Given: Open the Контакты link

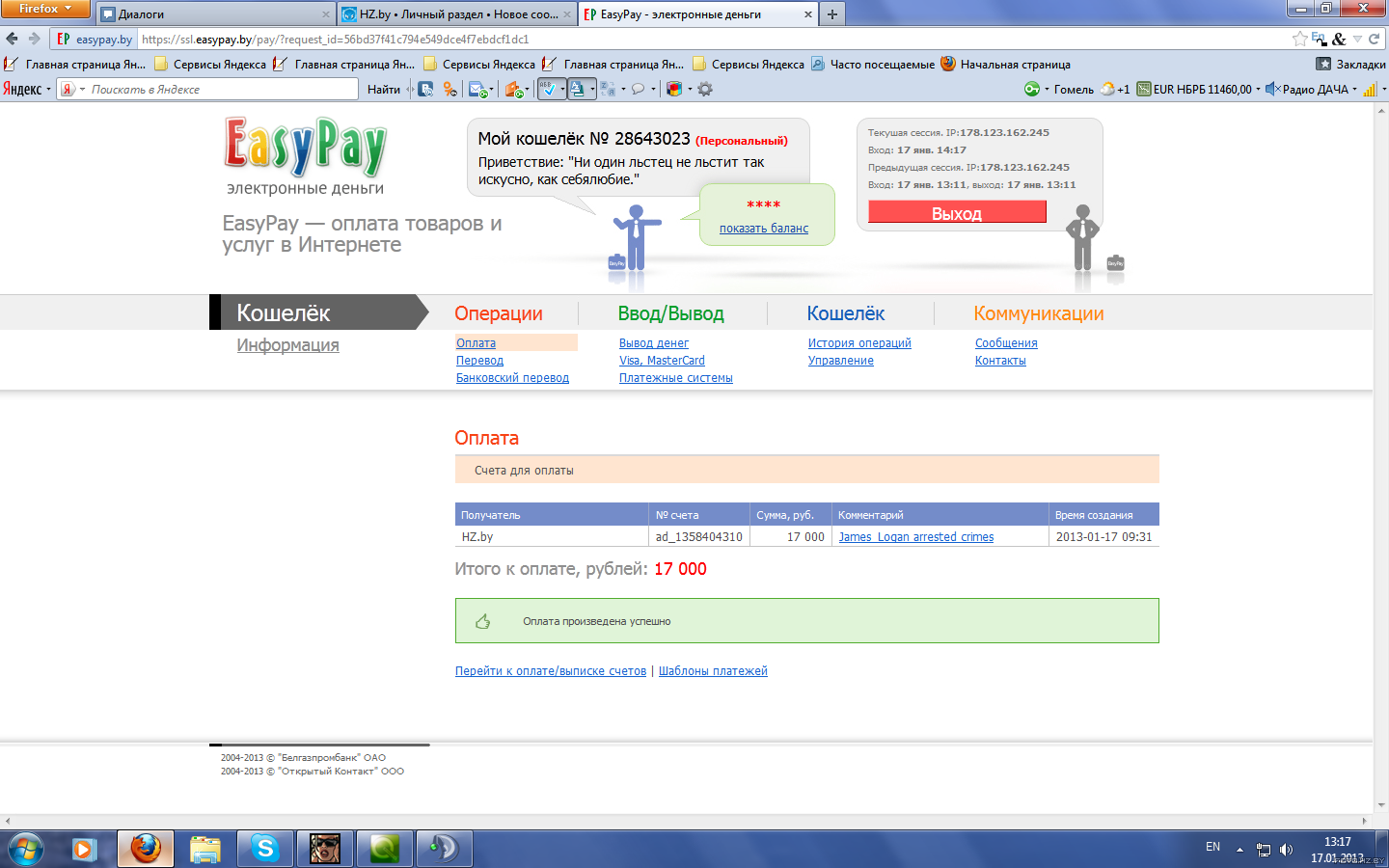Looking at the screenshot, I should (1000, 361).
